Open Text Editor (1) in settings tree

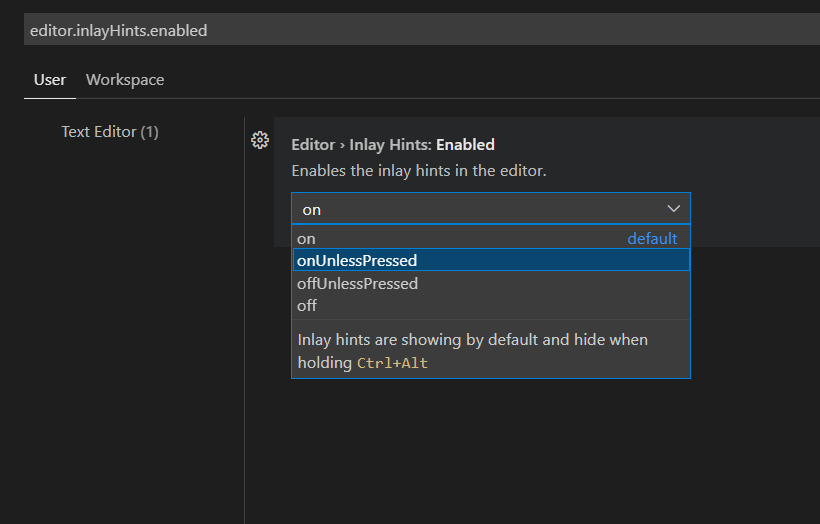pyautogui.click(x=110, y=132)
